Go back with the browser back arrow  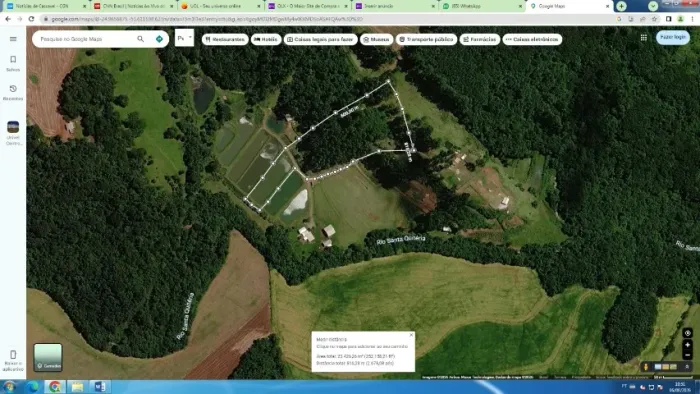tap(8, 19)
